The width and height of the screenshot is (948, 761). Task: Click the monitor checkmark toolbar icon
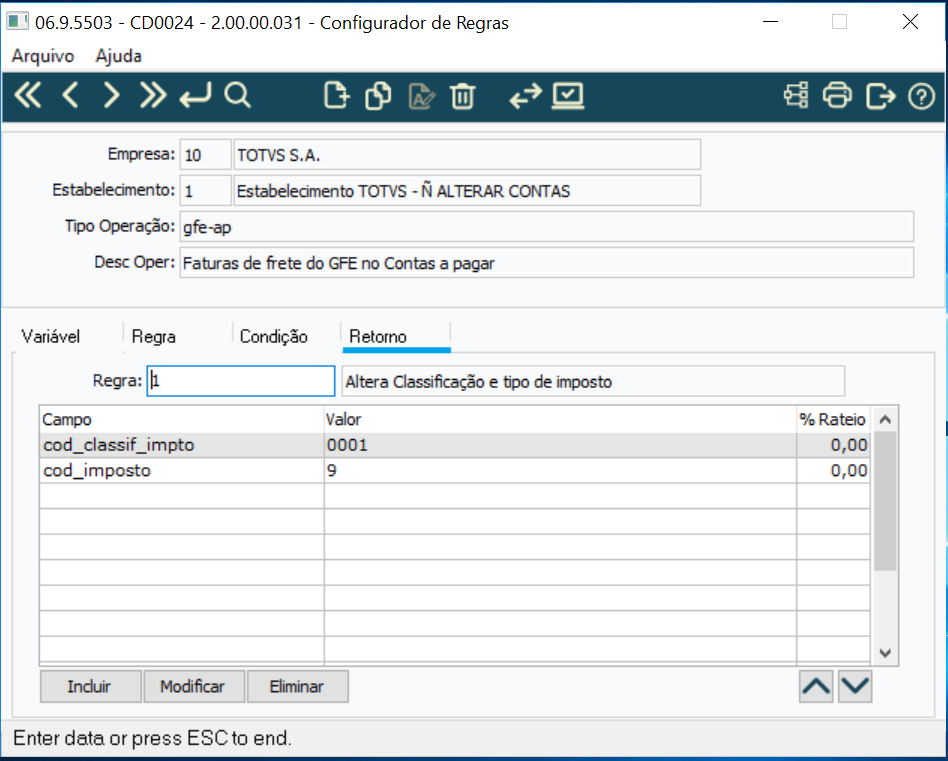[568, 96]
